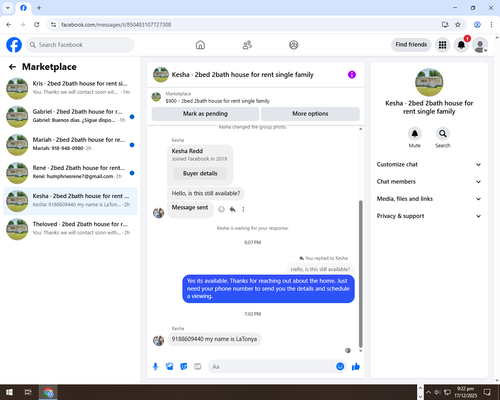The height and width of the screenshot is (400, 500).
Task: Go back using the Marketplace arrow
Action: click(x=12, y=67)
